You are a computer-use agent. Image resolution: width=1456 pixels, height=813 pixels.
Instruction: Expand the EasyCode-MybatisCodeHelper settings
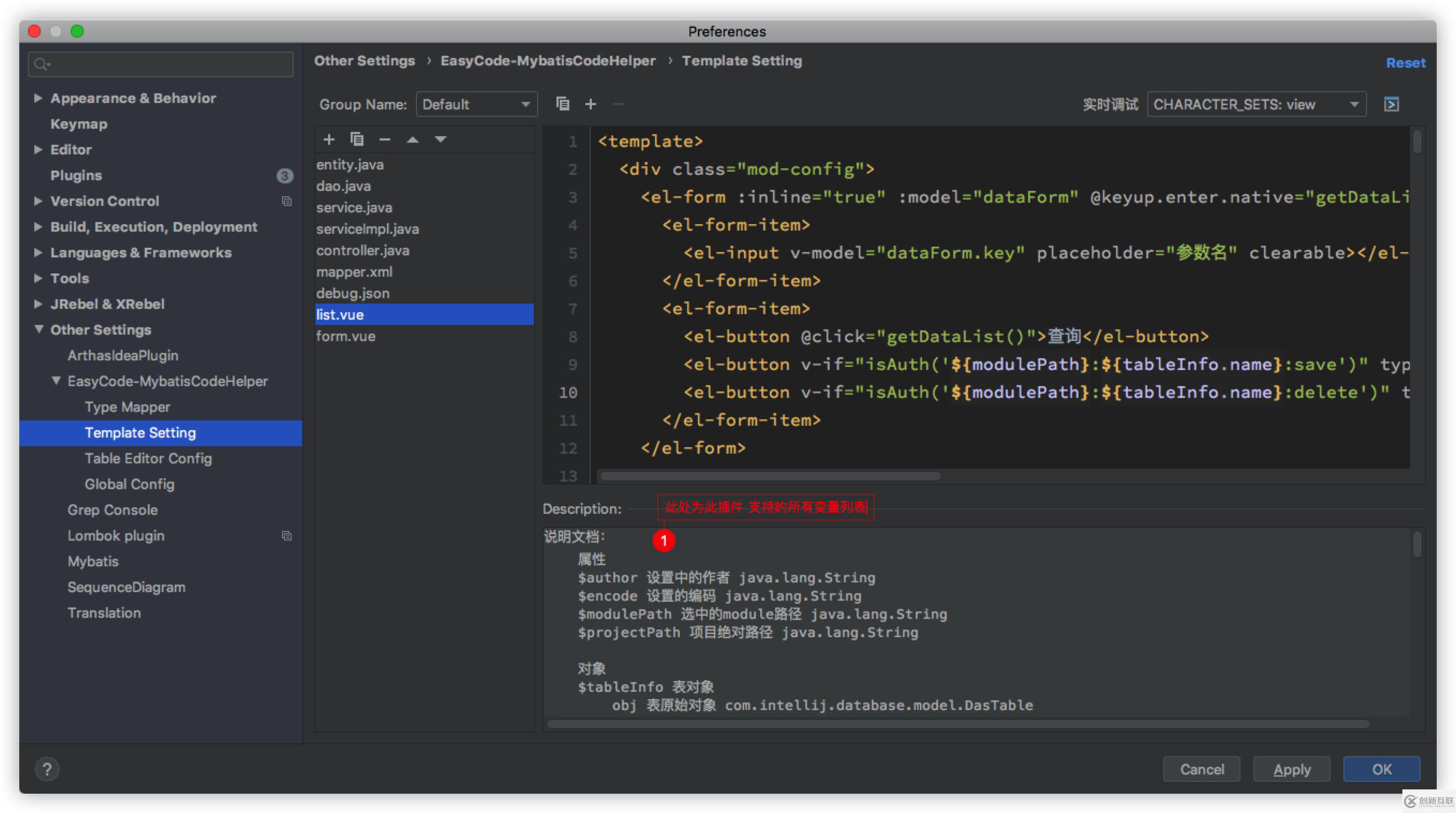tap(56, 381)
